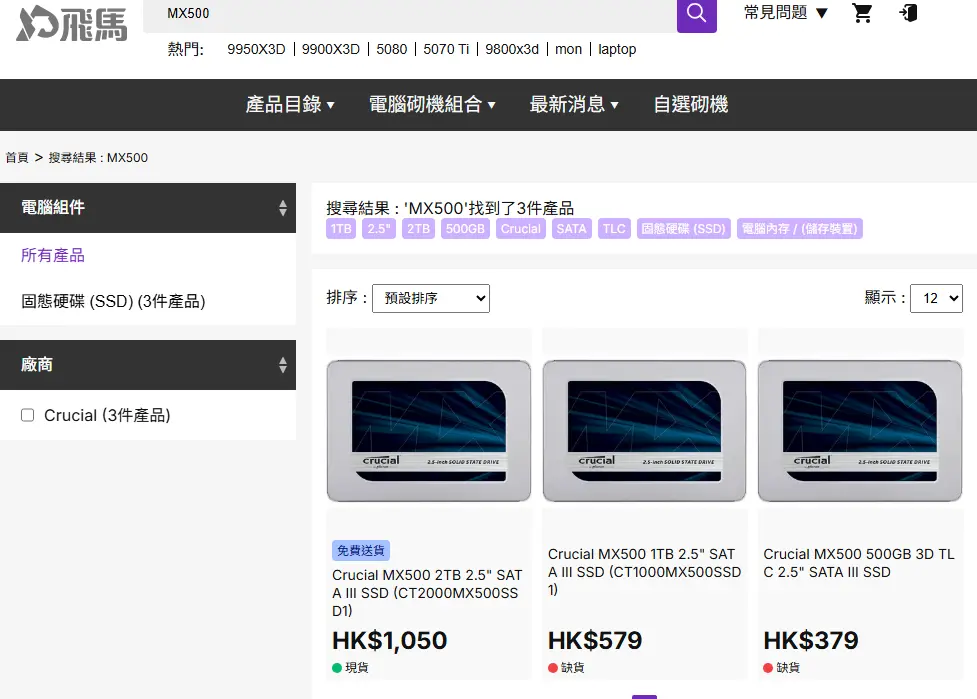Image resolution: width=977 pixels, height=699 pixels.
Task: Click the 2TB filter tag
Action: pos(418,229)
